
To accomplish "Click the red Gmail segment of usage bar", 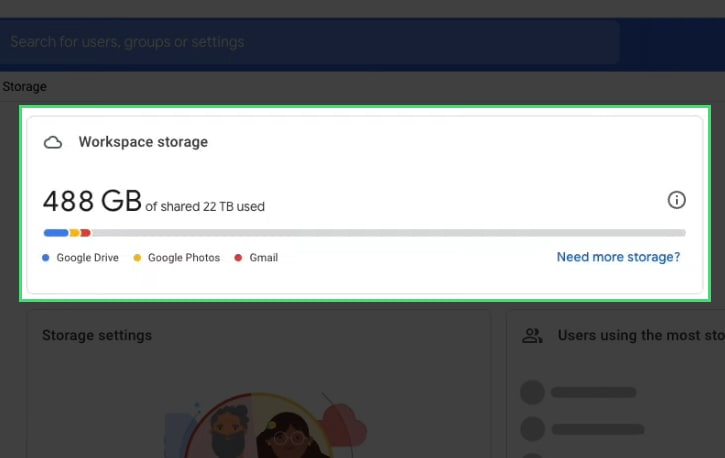I will click(86, 233).
